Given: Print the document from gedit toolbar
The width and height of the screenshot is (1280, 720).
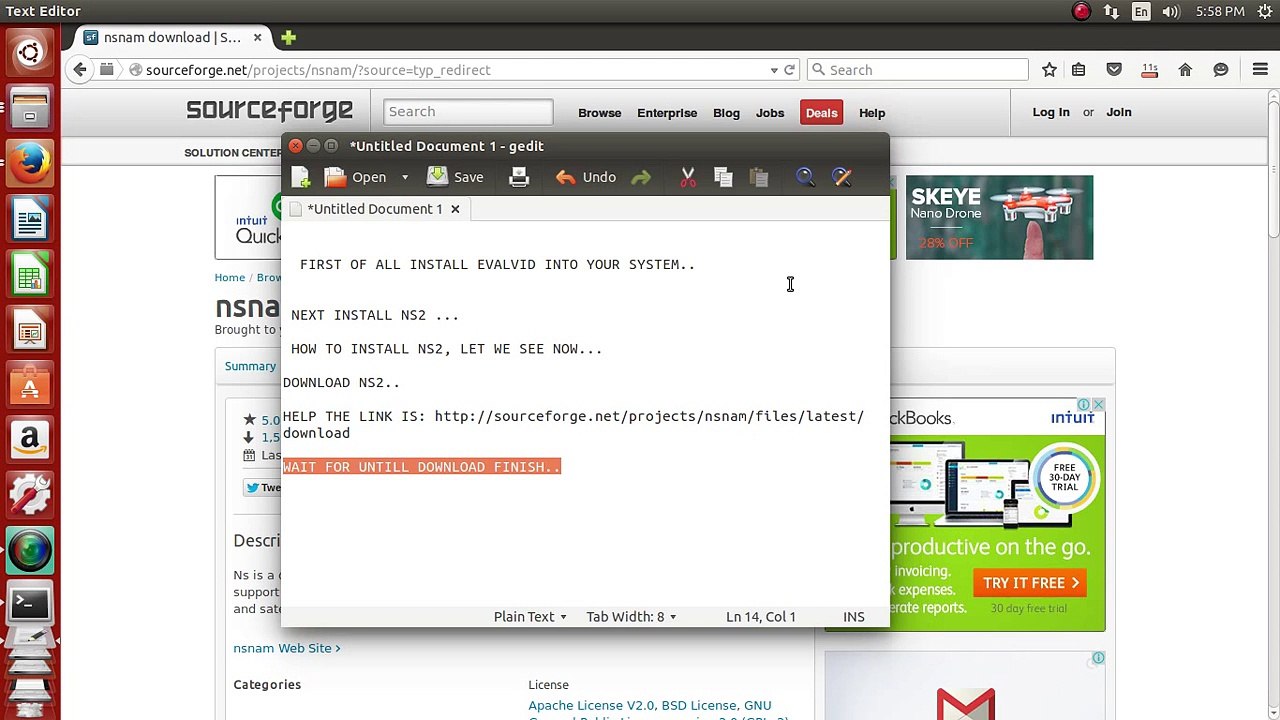Looking at the screenshot, I should tap(519, 177).
